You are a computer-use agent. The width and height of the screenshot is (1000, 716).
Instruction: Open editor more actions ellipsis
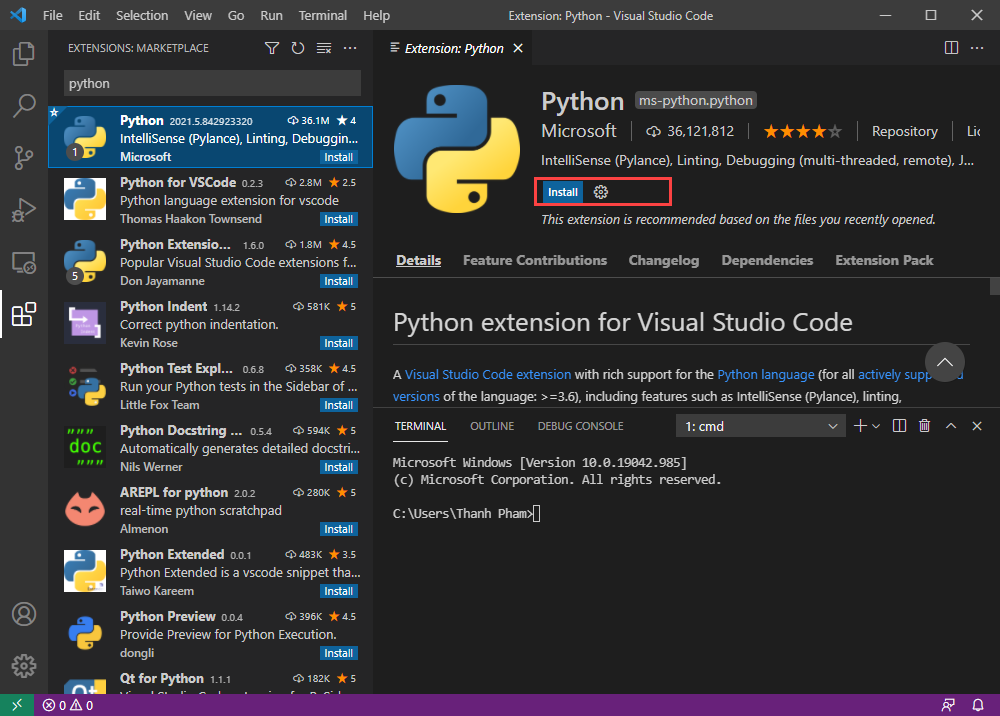977,48
